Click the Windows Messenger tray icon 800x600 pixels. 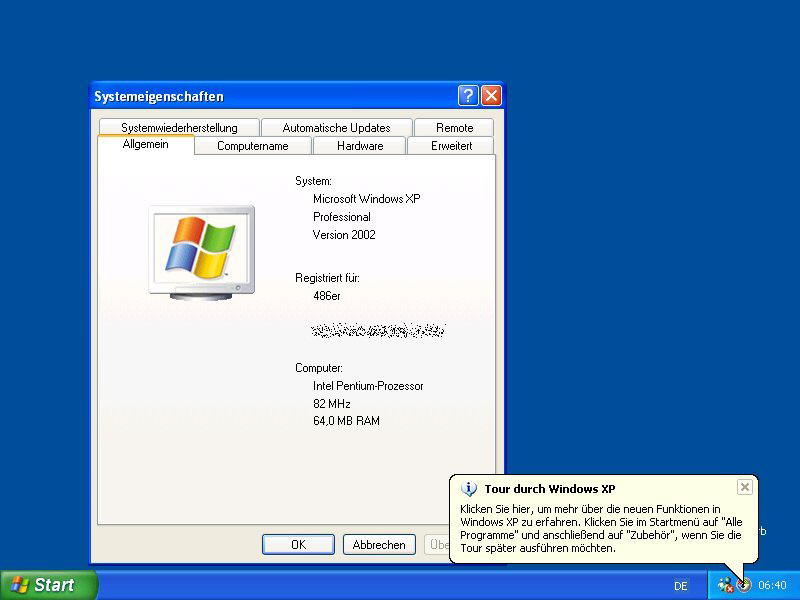(x=725, y=585)
